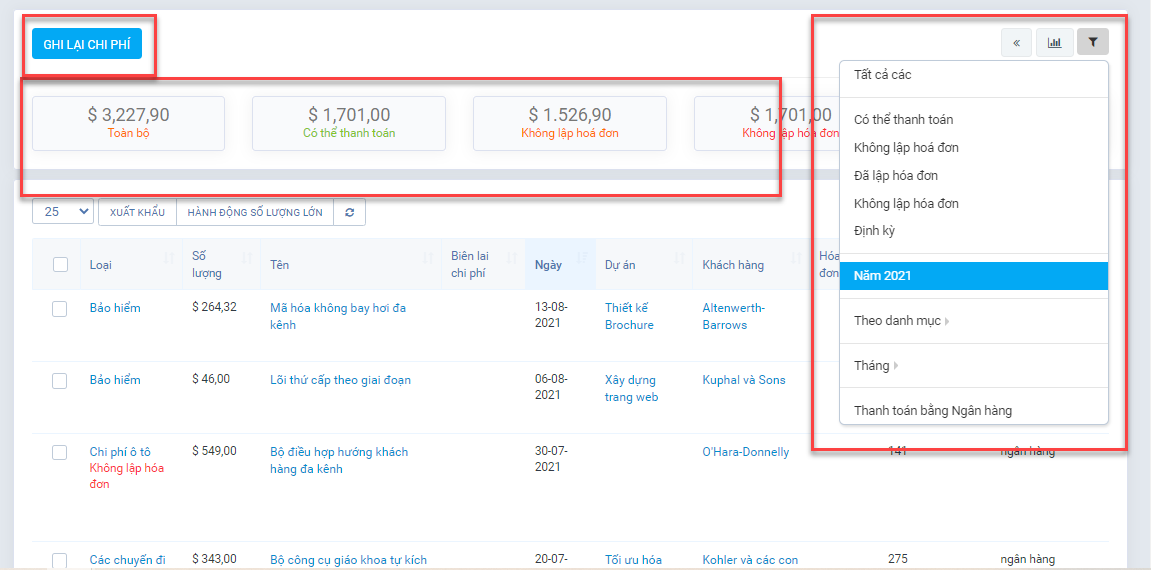Screen dimensions: 1151x570
Task: Sort table by Ngày column header
Action: pos(548,265)
